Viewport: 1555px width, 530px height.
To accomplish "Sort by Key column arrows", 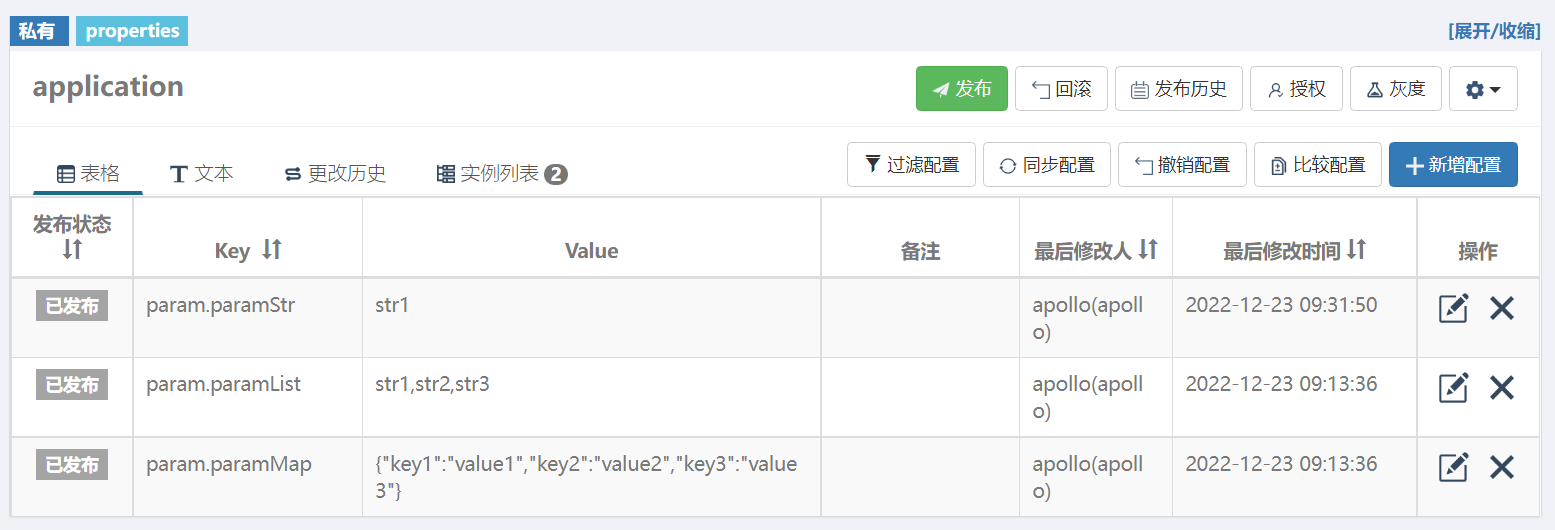I will coord(271,250).
